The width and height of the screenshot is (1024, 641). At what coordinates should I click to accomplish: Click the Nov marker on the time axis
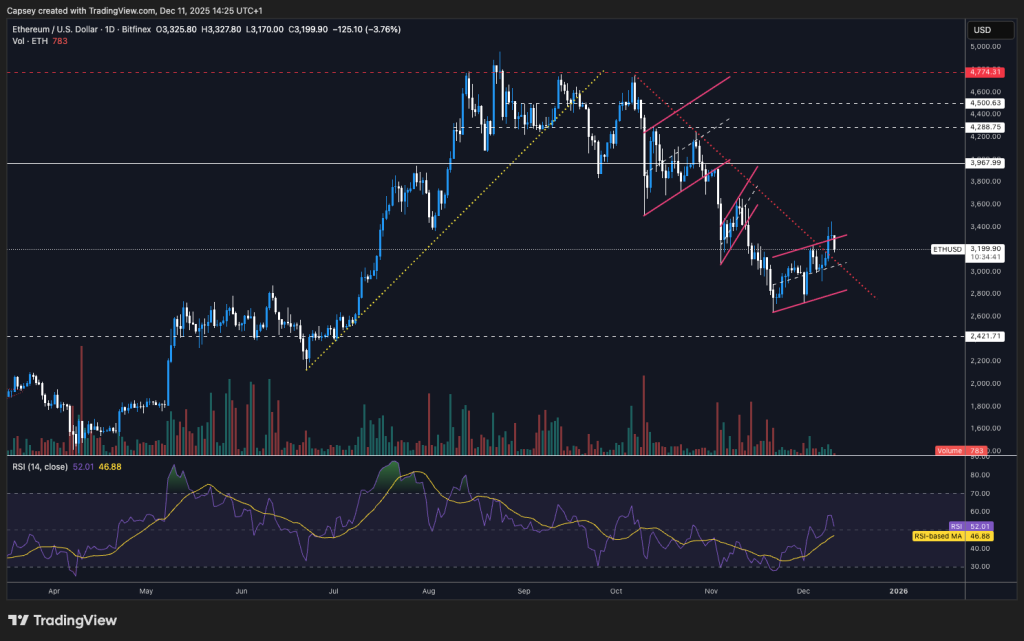coord(711,591)
